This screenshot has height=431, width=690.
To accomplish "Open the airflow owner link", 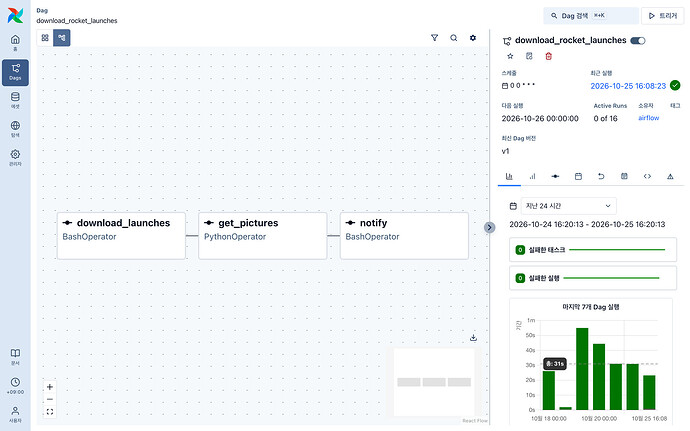I will pos(649,118).
